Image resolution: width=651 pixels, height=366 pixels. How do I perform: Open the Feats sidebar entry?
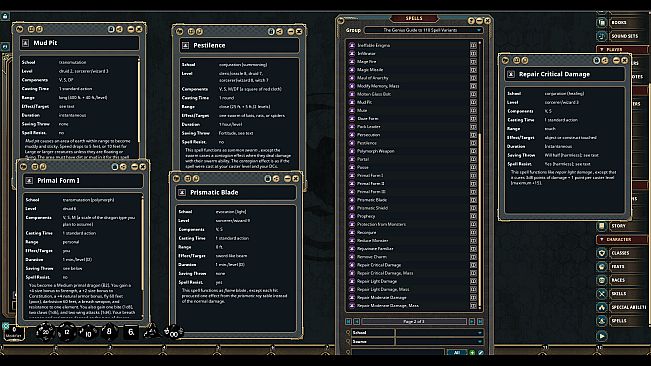pyautogui.click(x=622, y=266)
